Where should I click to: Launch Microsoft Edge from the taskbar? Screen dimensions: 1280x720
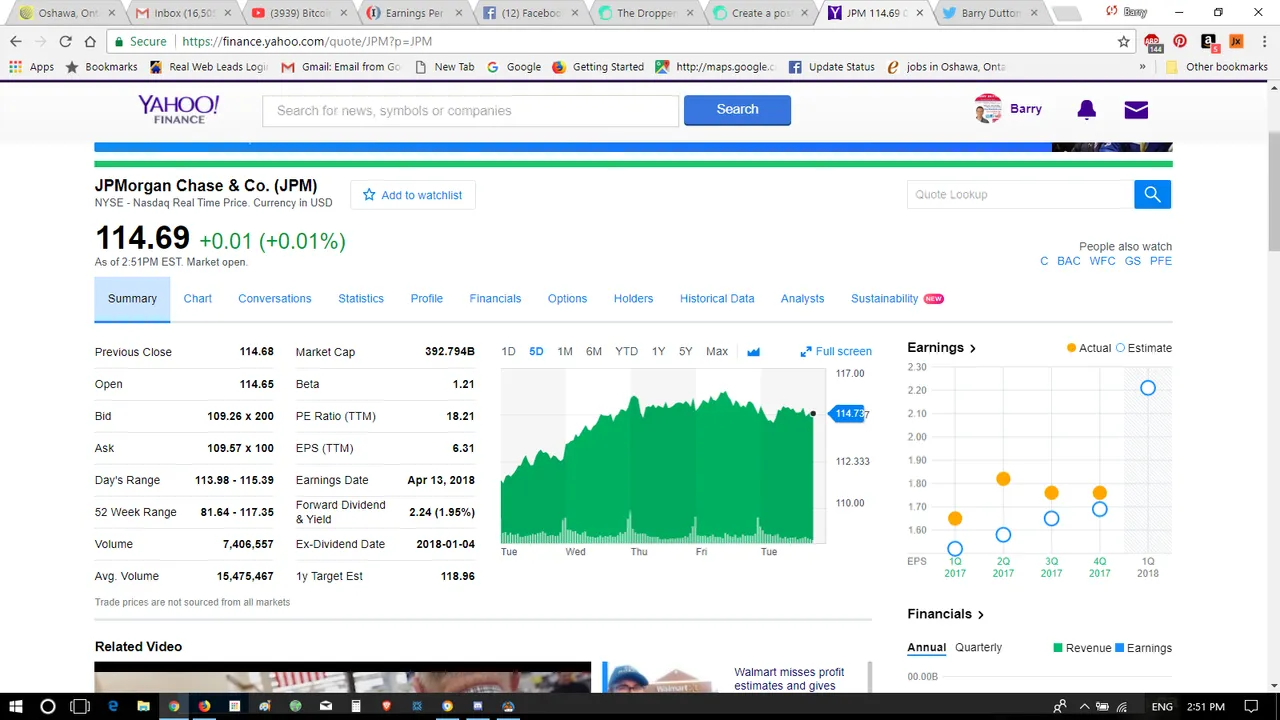coord(113,706)
